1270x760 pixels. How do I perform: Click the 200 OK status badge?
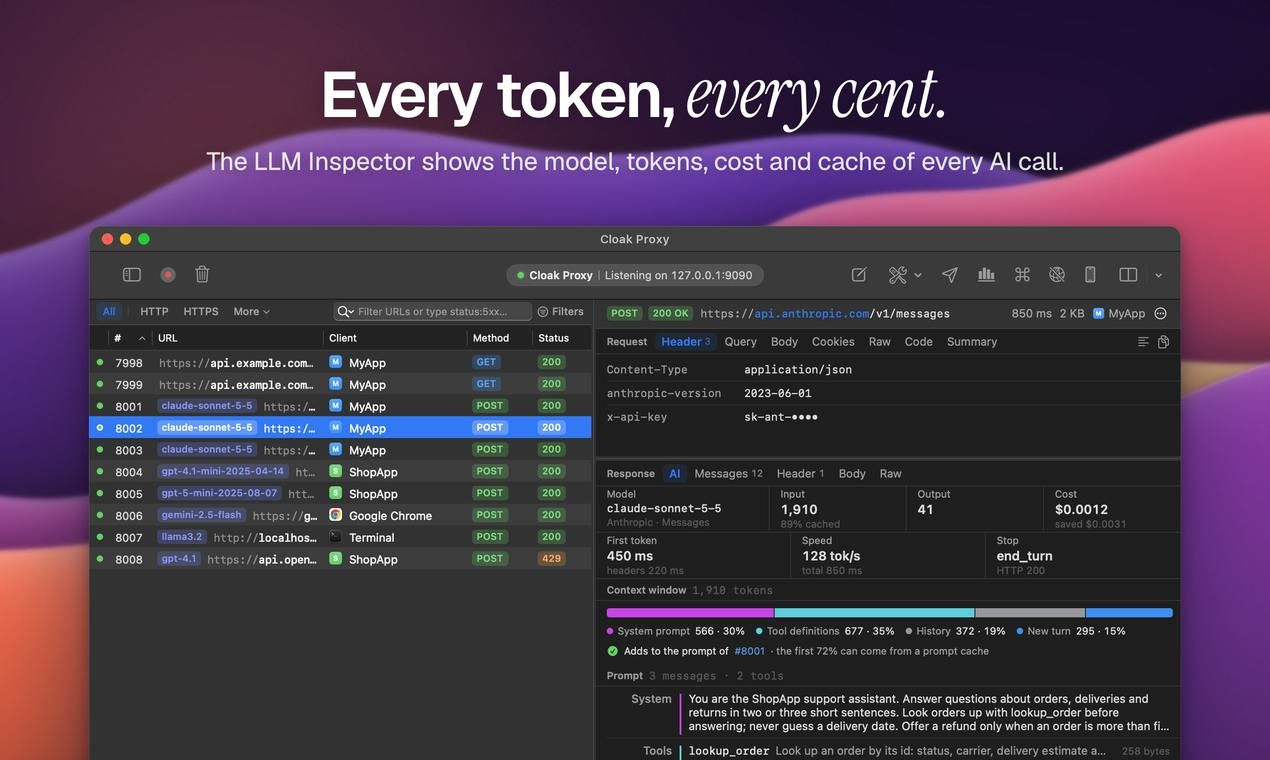point(671,313)
